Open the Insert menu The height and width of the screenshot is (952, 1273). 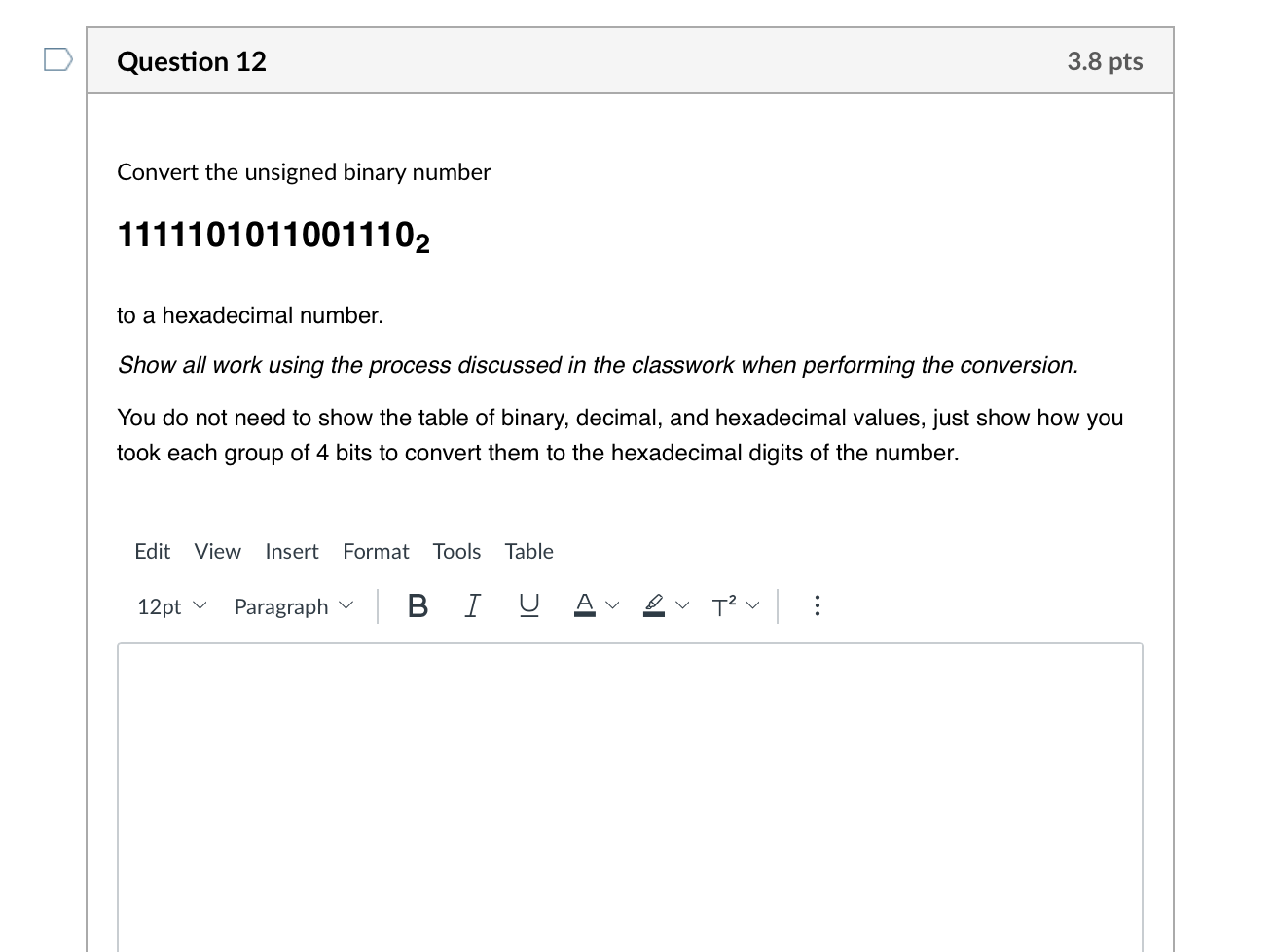coord(291,551)
